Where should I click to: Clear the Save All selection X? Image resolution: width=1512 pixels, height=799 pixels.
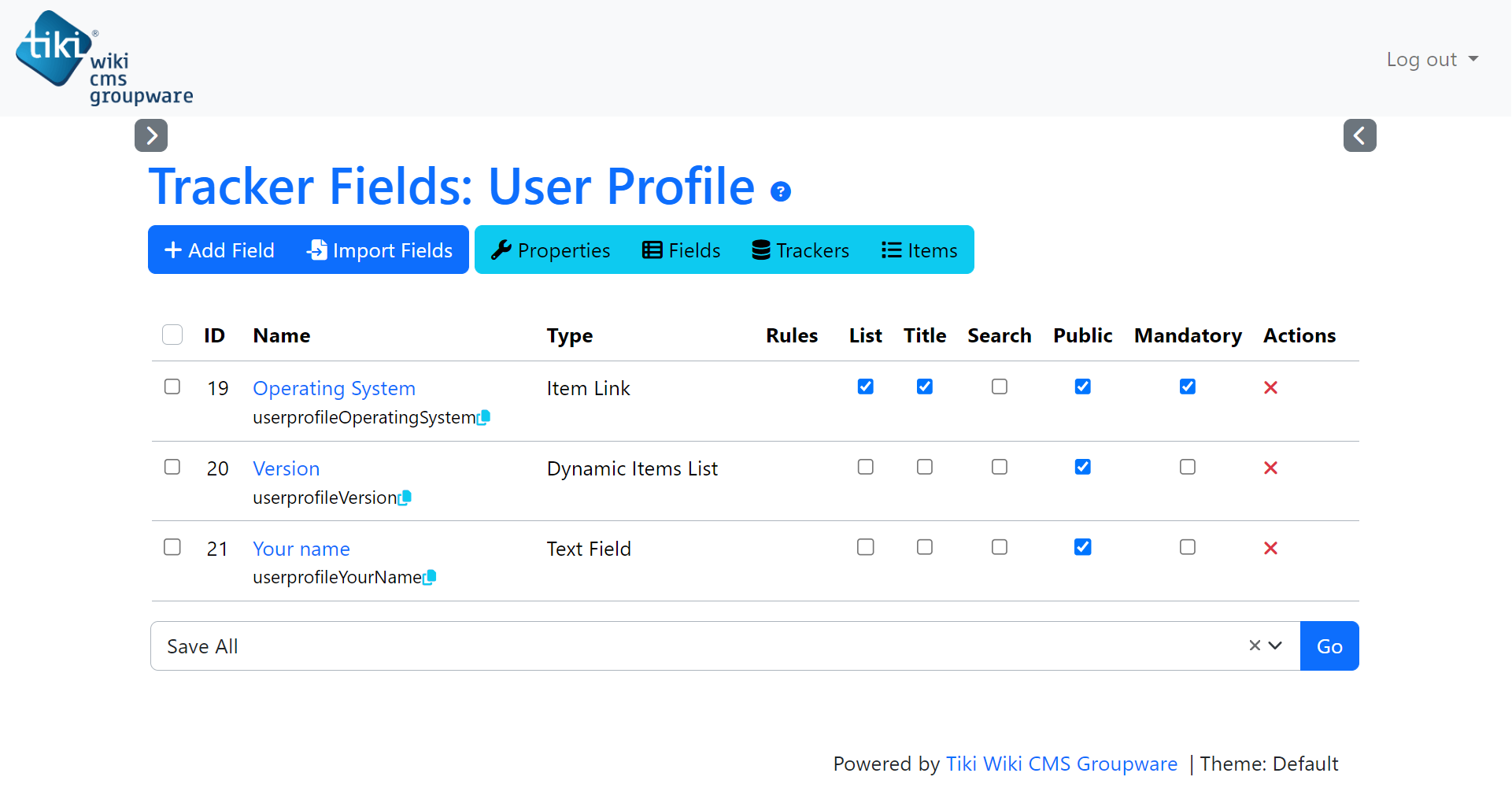(1255, 645)
